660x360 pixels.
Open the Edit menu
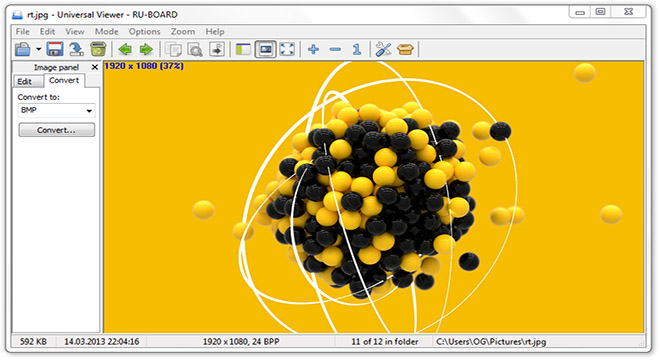[x=47, y=32]
